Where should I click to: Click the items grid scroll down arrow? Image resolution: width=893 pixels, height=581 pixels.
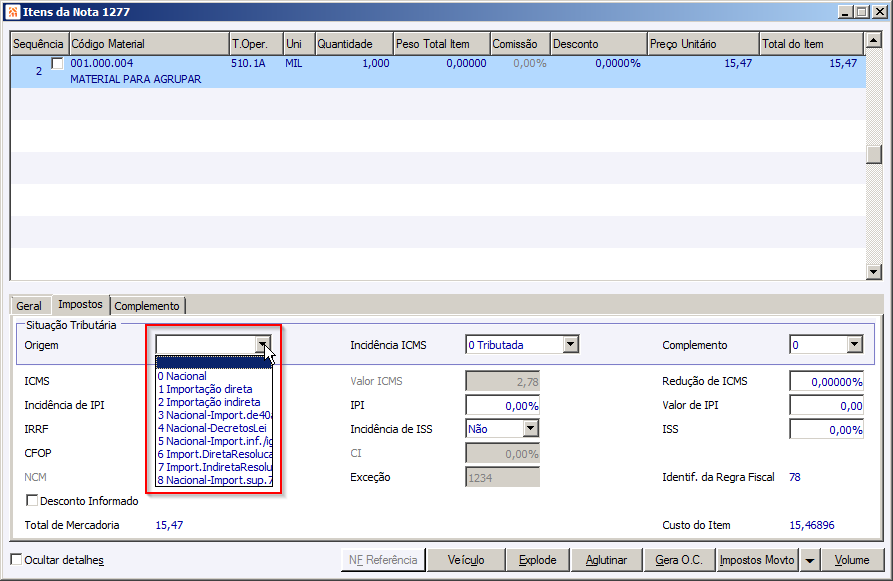[874, 272]
